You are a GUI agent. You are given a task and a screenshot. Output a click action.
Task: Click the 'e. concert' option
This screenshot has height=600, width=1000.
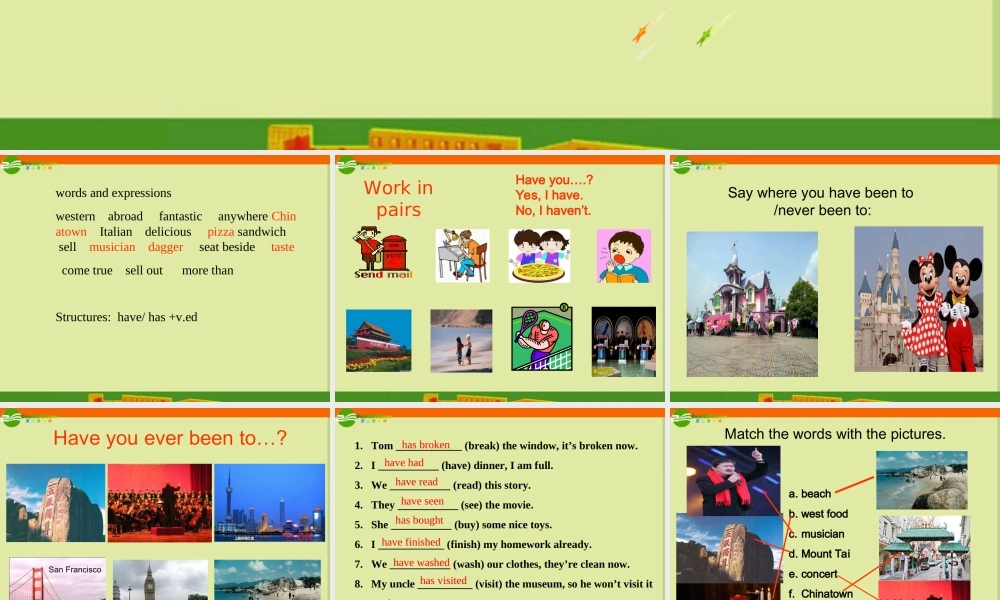(812, 574)
